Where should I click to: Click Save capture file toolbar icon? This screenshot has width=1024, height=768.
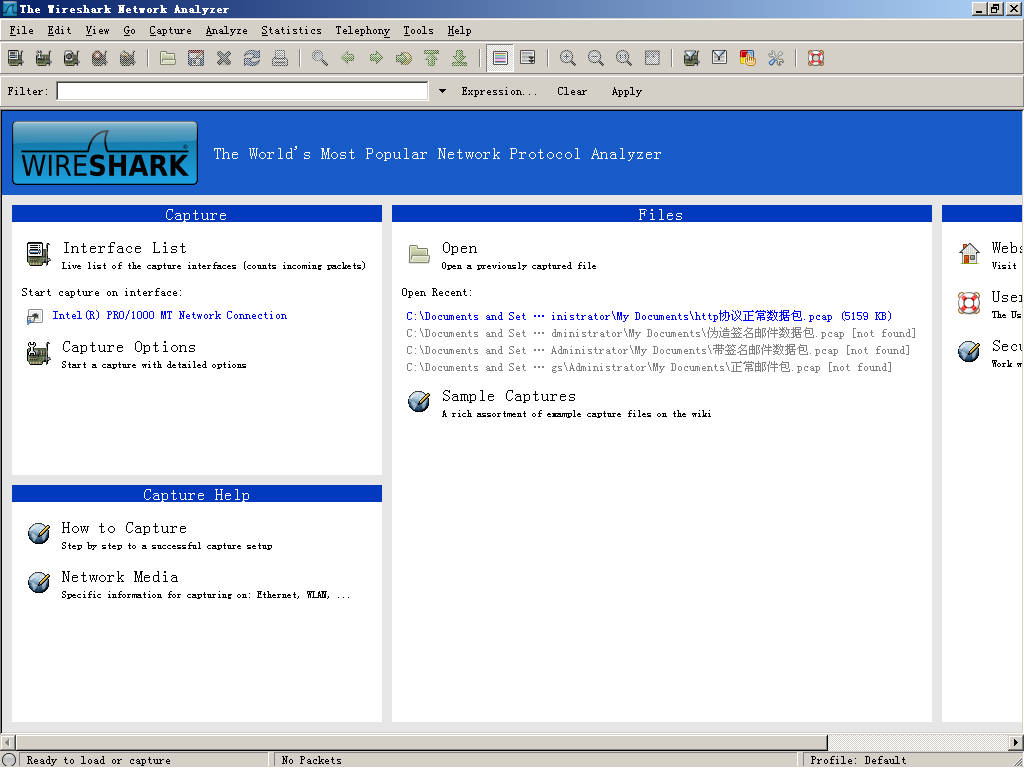(x=196, y=58)
